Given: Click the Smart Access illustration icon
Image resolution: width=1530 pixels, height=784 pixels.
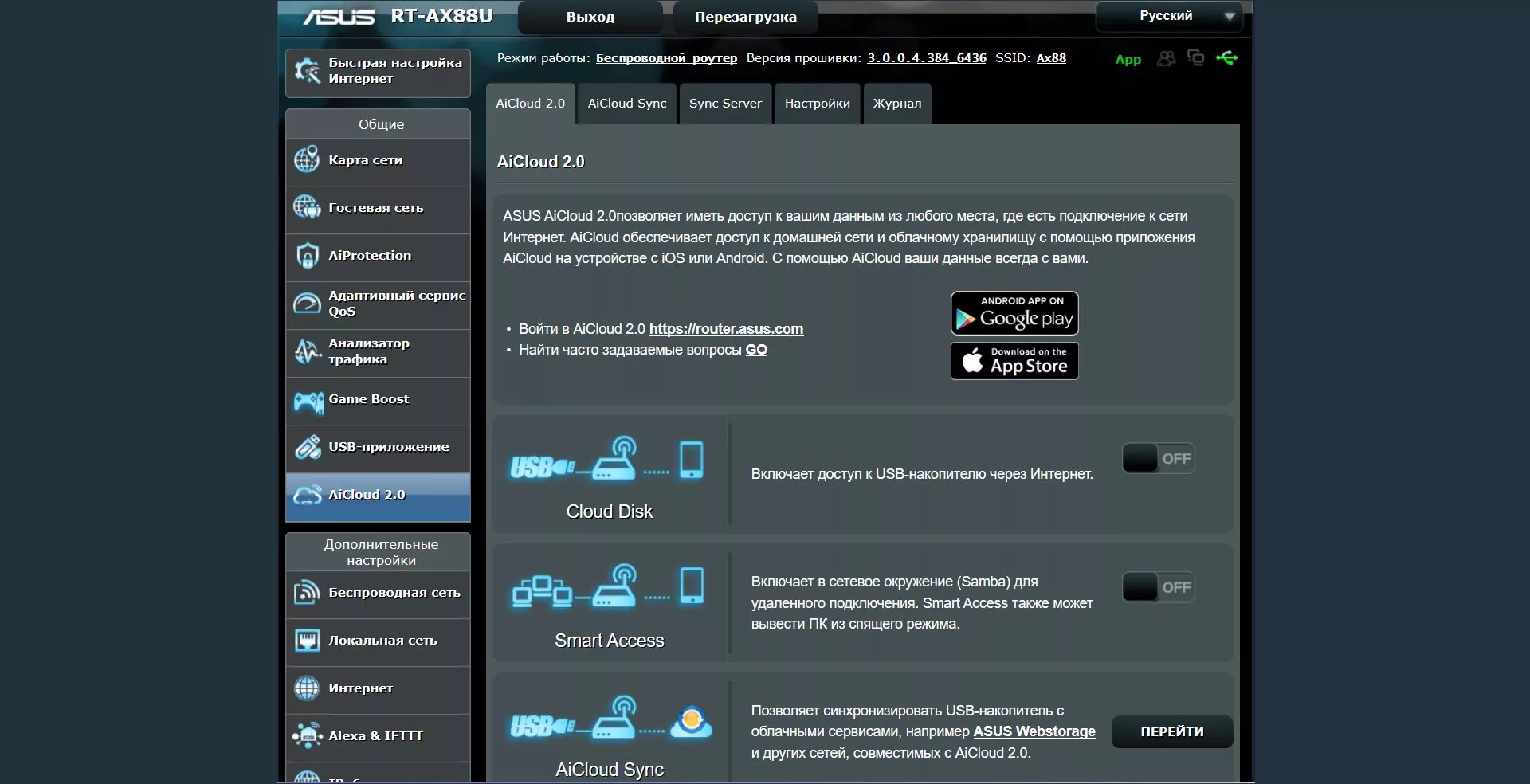Looking at the screenshot, I should point(607,588).
